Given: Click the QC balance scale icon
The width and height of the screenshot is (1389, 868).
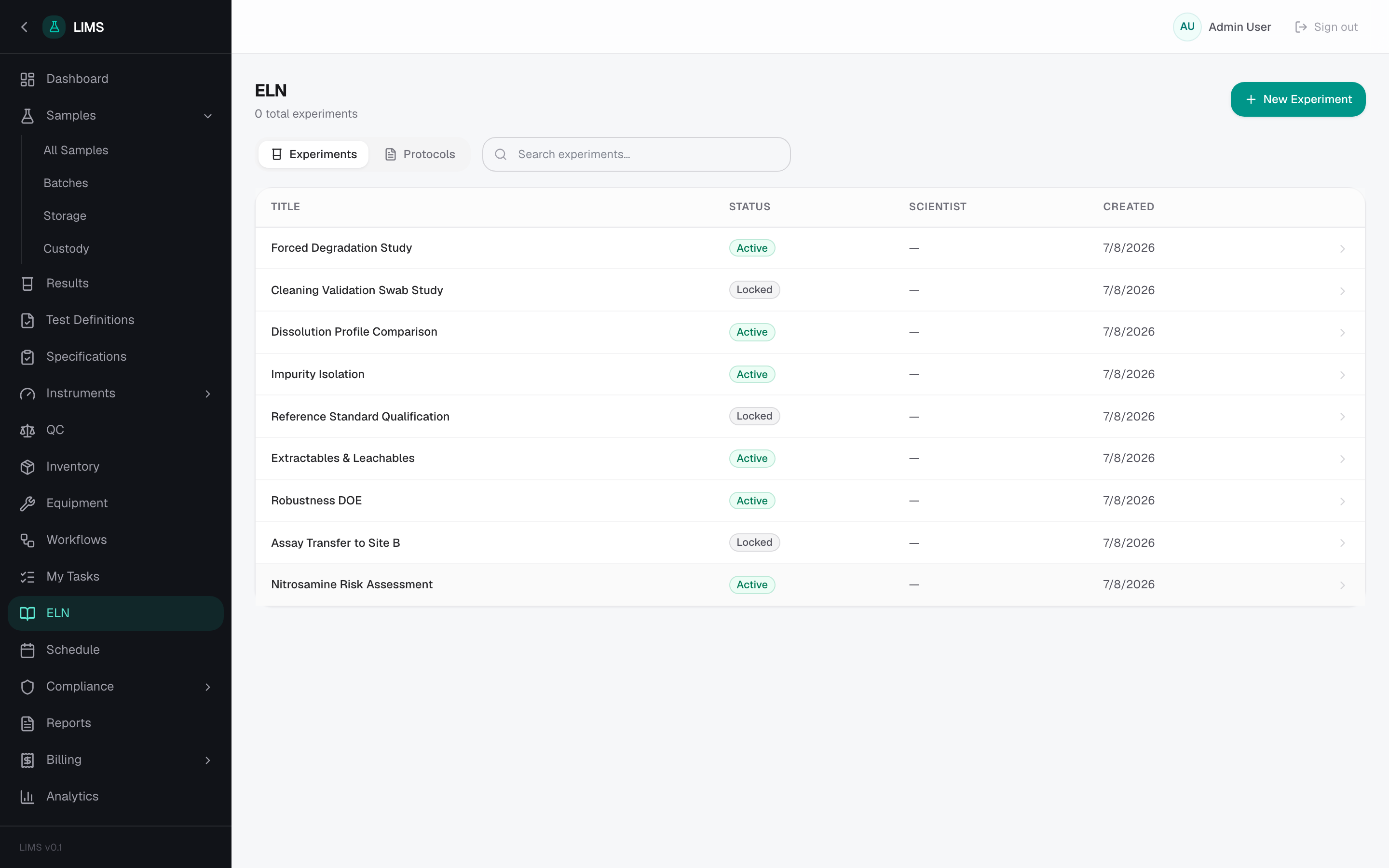Looking at the screenshot, I should click(x=27, y=431).
